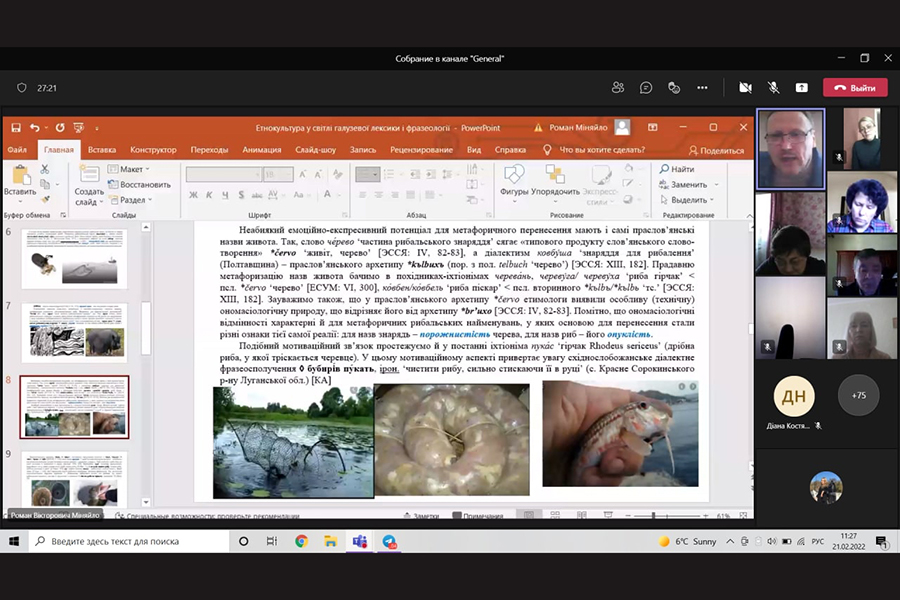Click the Undo arrow in PowerPoint

click(35, 128)
